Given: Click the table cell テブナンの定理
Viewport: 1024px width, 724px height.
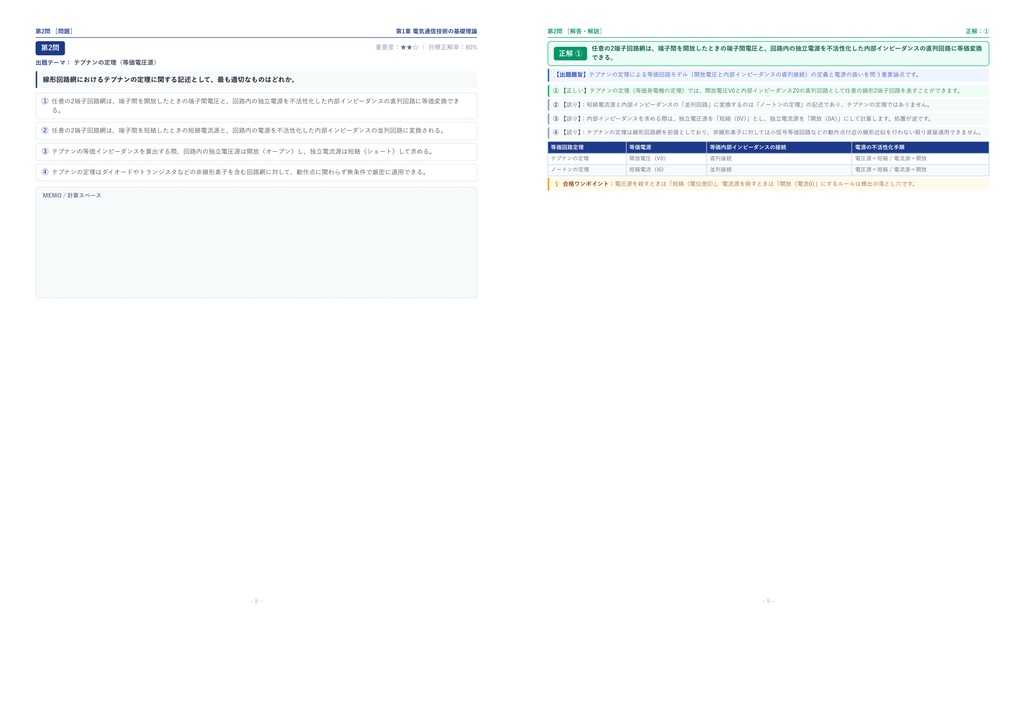Looking at the screenshot, I should [x=586, y=159].
